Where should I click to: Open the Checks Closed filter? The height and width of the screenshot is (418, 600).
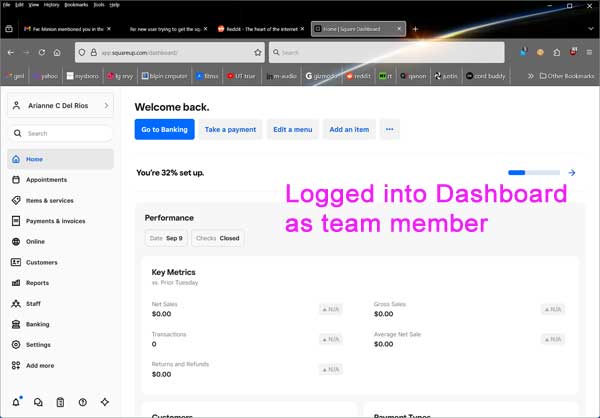217,238
